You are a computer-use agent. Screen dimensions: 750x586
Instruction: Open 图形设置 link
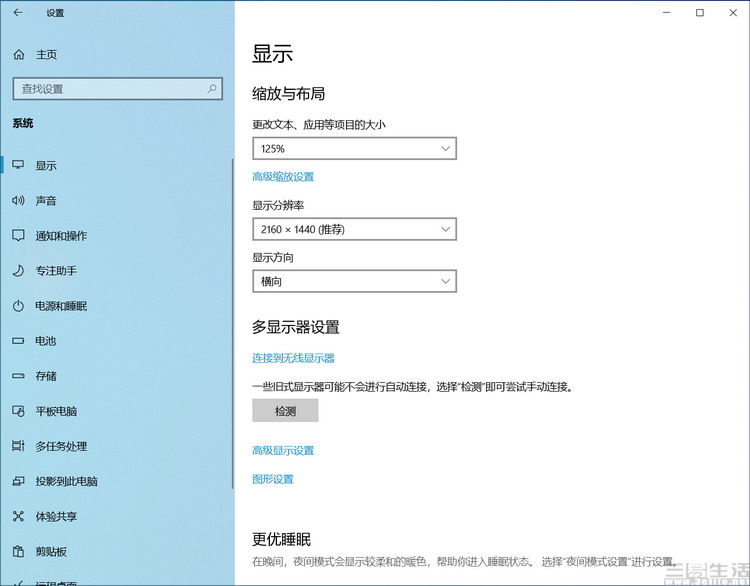[x=273, y=479]
